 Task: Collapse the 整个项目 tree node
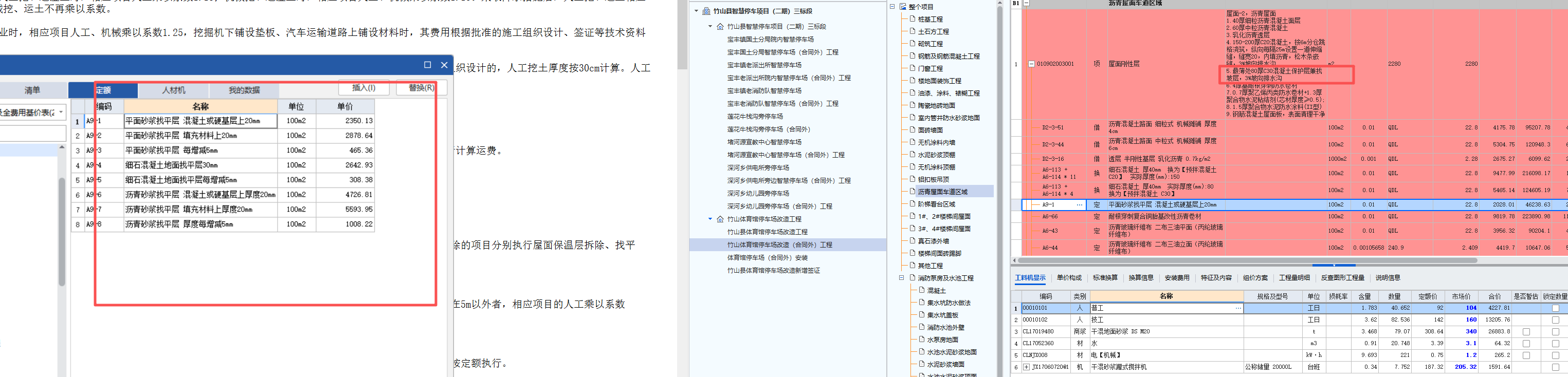pyautogui.click(x=892, y=7)
